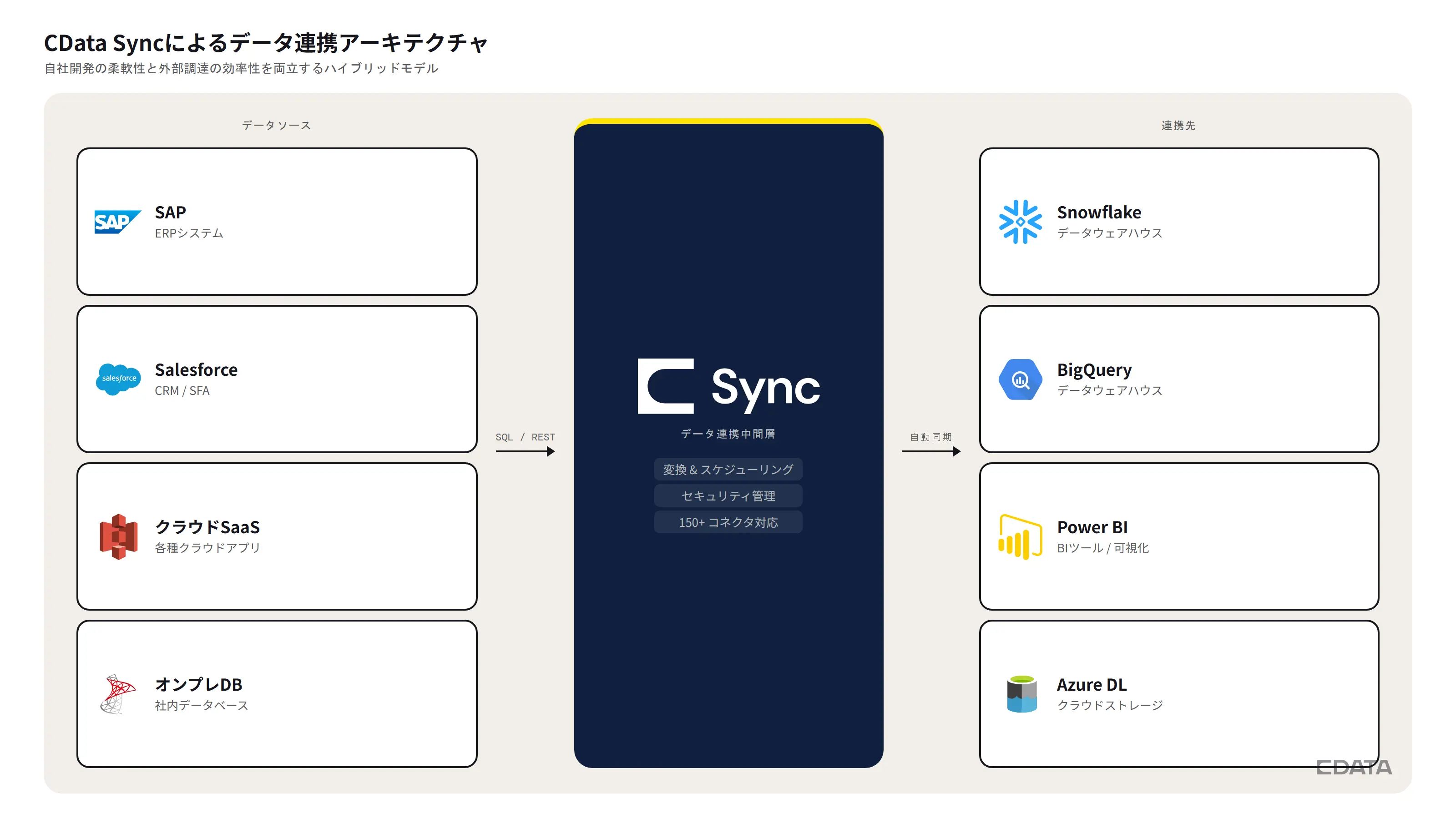This screenshot has width=1456, height=819.
Task: Select the 150+ コネクタ対応 chip
Action: tap(728, 522)
